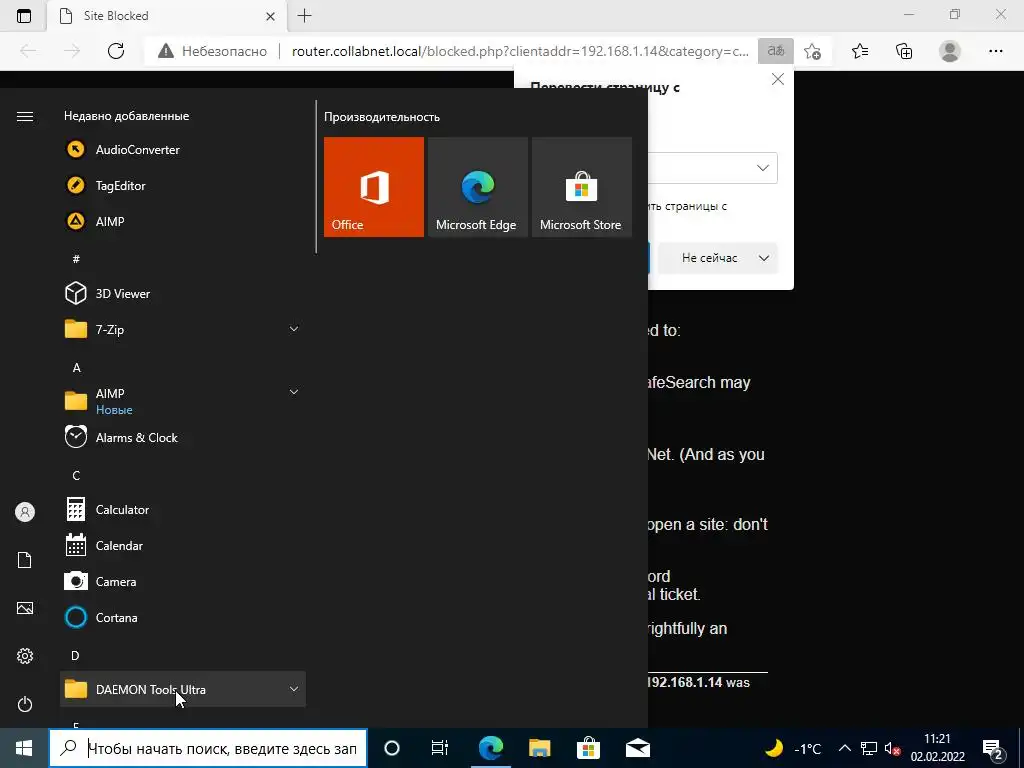Focus the taskbar search box
Screen dimensions: 1024x768
208,748
